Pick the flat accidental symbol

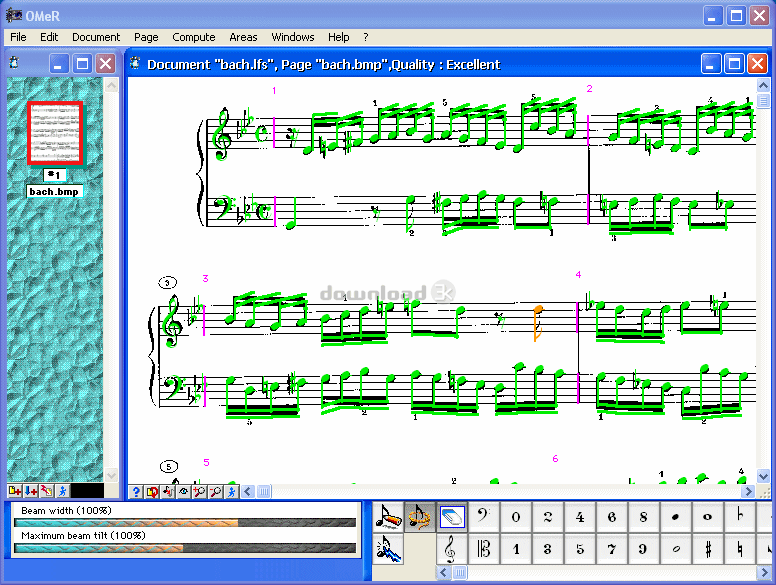(x=740, y=517)
